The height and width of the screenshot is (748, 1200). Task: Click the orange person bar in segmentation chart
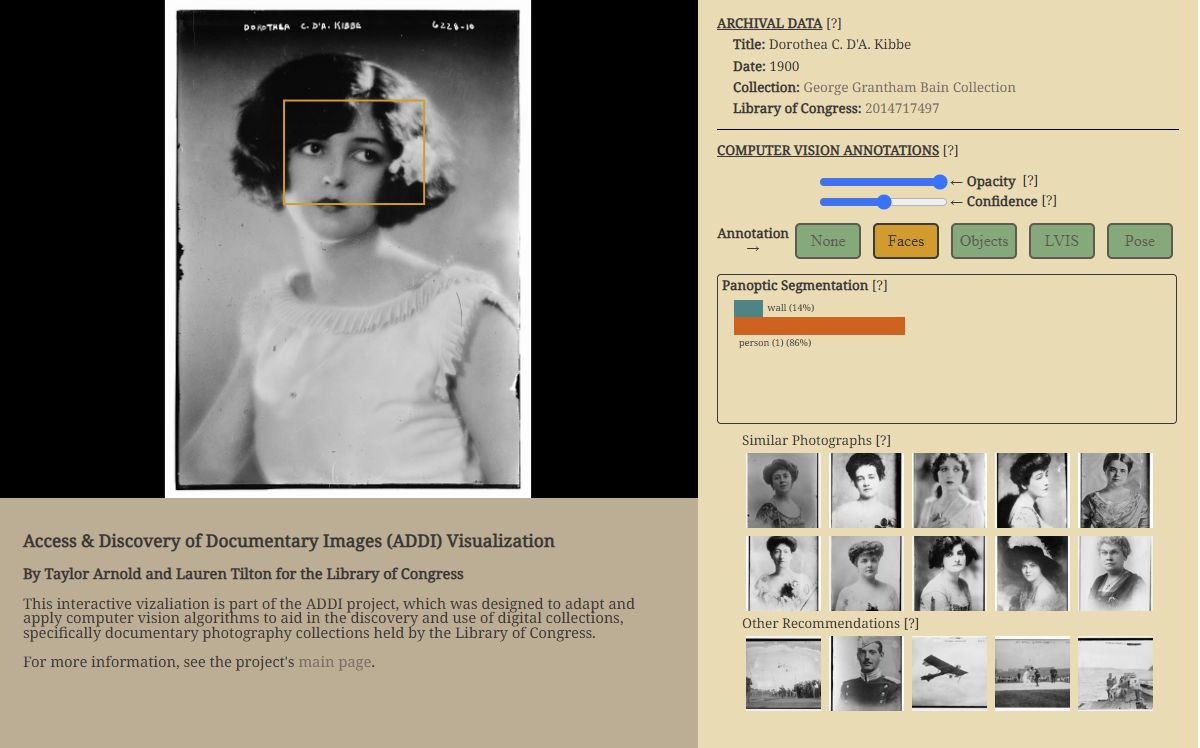tap(819, 326)
